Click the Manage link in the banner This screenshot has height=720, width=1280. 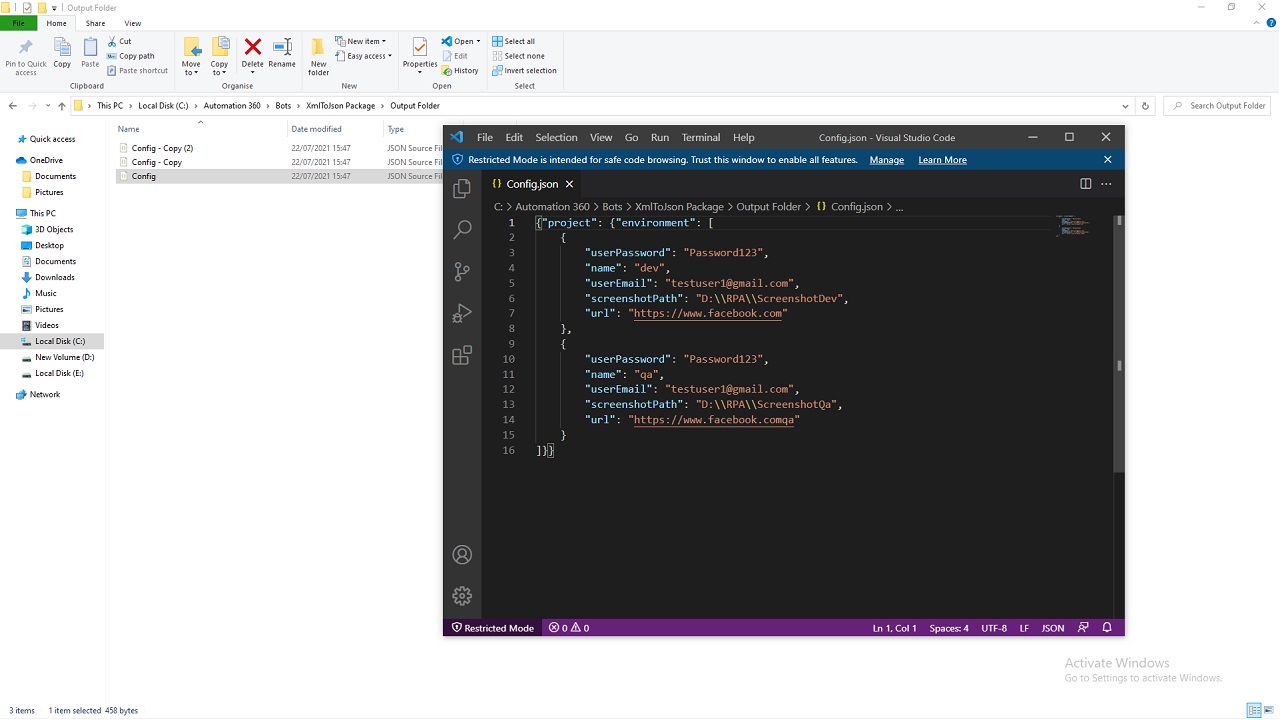click(x=886, y=160)
